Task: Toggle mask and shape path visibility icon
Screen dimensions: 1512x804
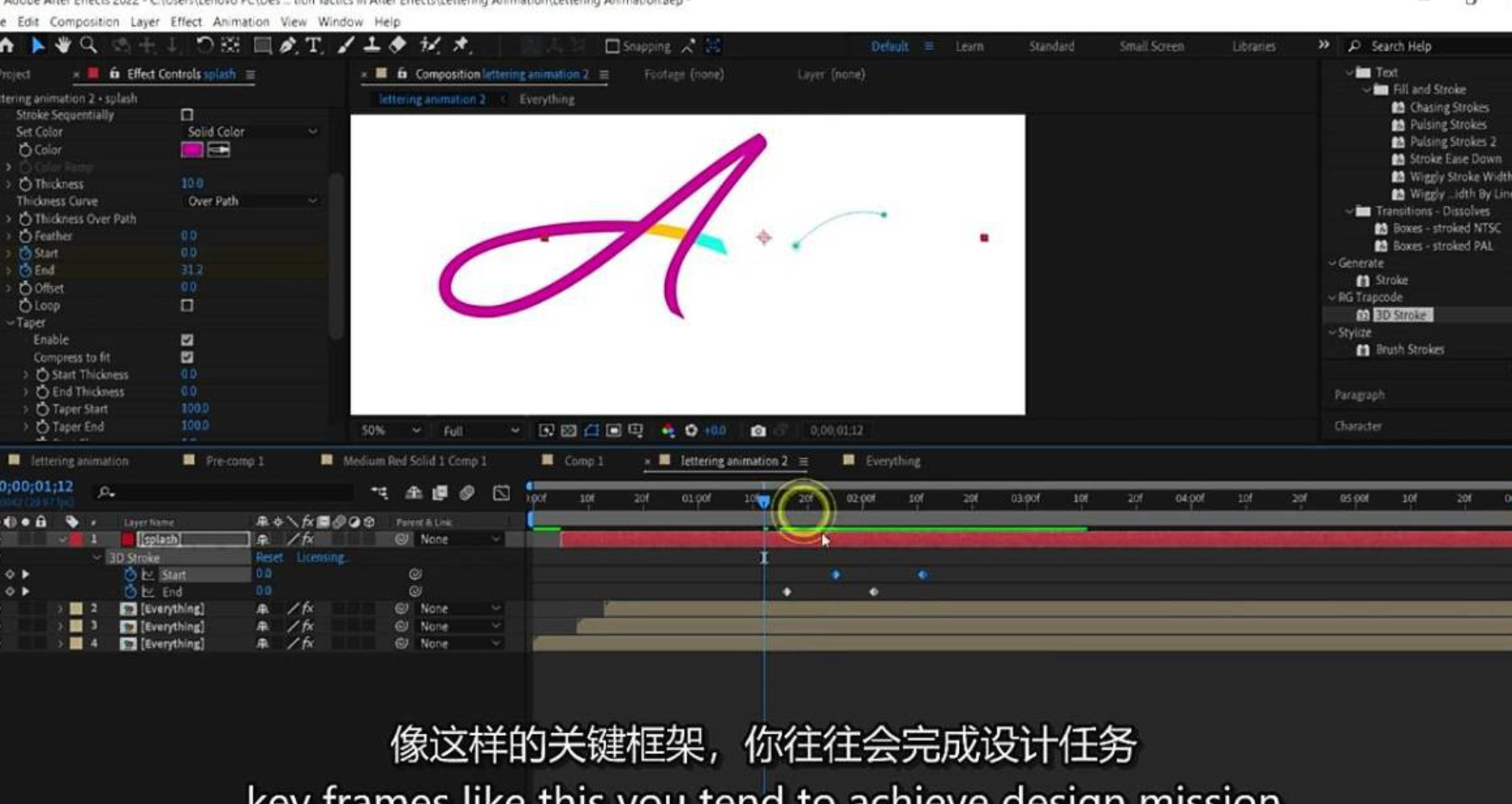Action: (x=592, y=430)
